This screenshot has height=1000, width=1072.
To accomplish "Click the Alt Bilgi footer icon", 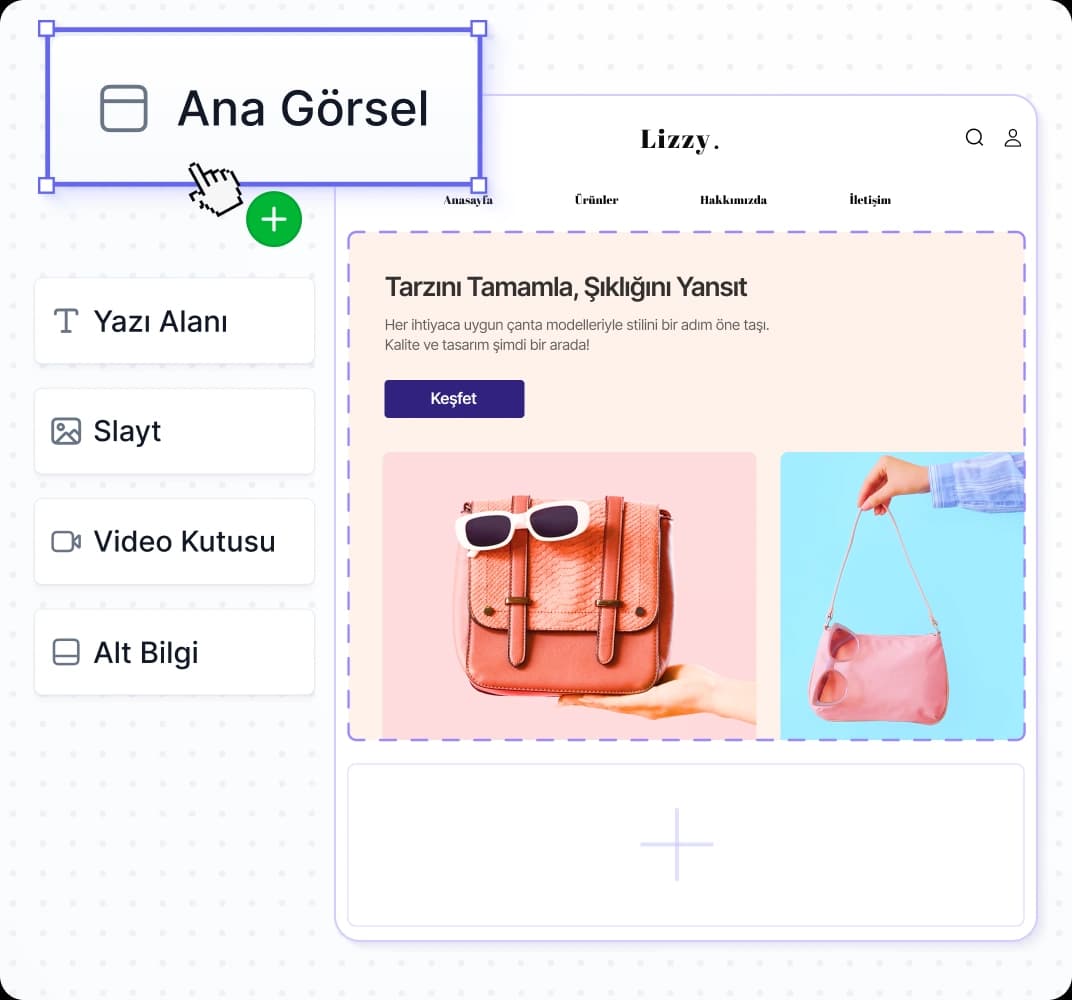I will 66,652.
